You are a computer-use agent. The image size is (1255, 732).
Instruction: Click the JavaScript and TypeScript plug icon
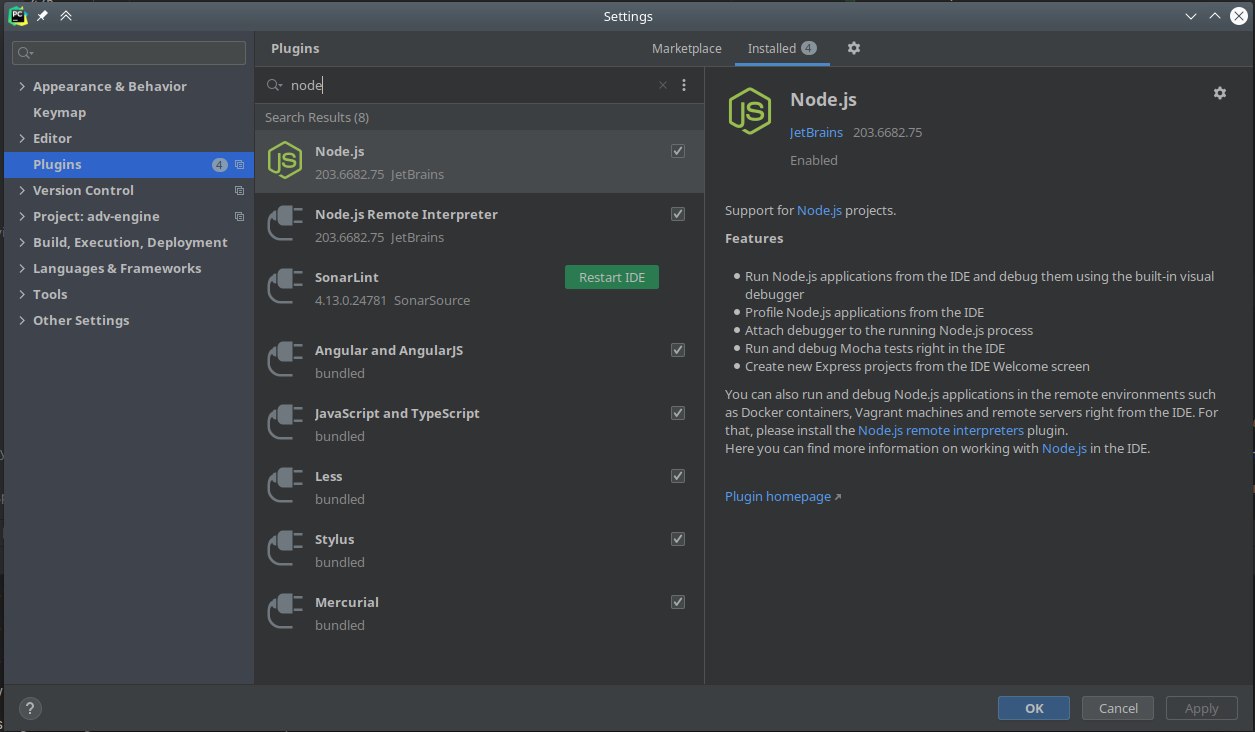[x=285, y=423]
